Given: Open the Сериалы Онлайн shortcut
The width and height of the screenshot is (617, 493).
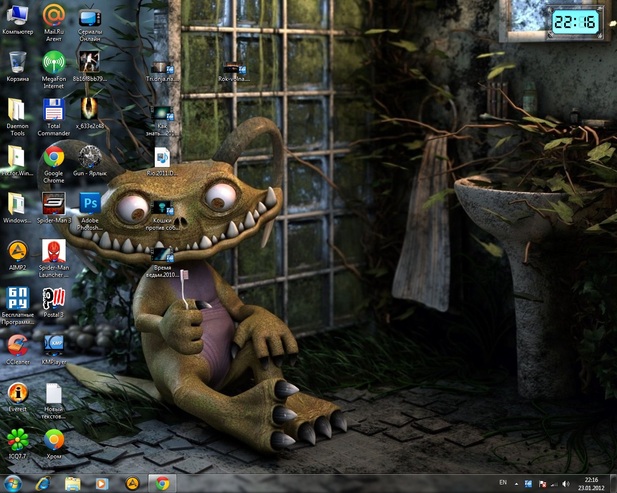Looking at the screenshot, I should 90,22.
